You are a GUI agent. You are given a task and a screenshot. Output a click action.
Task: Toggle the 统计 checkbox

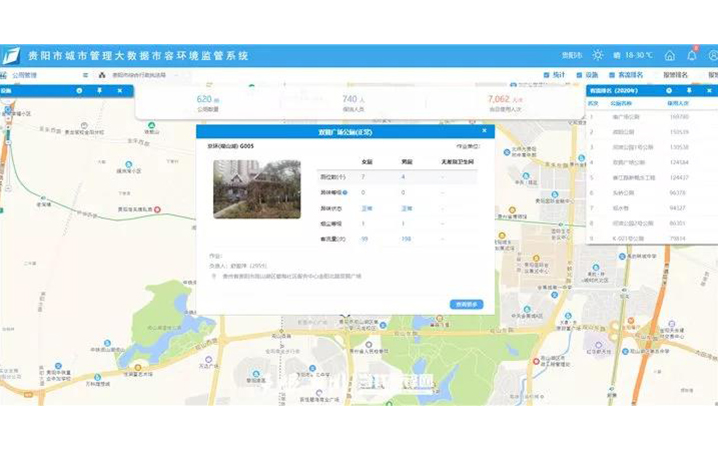tap(548, 75)
